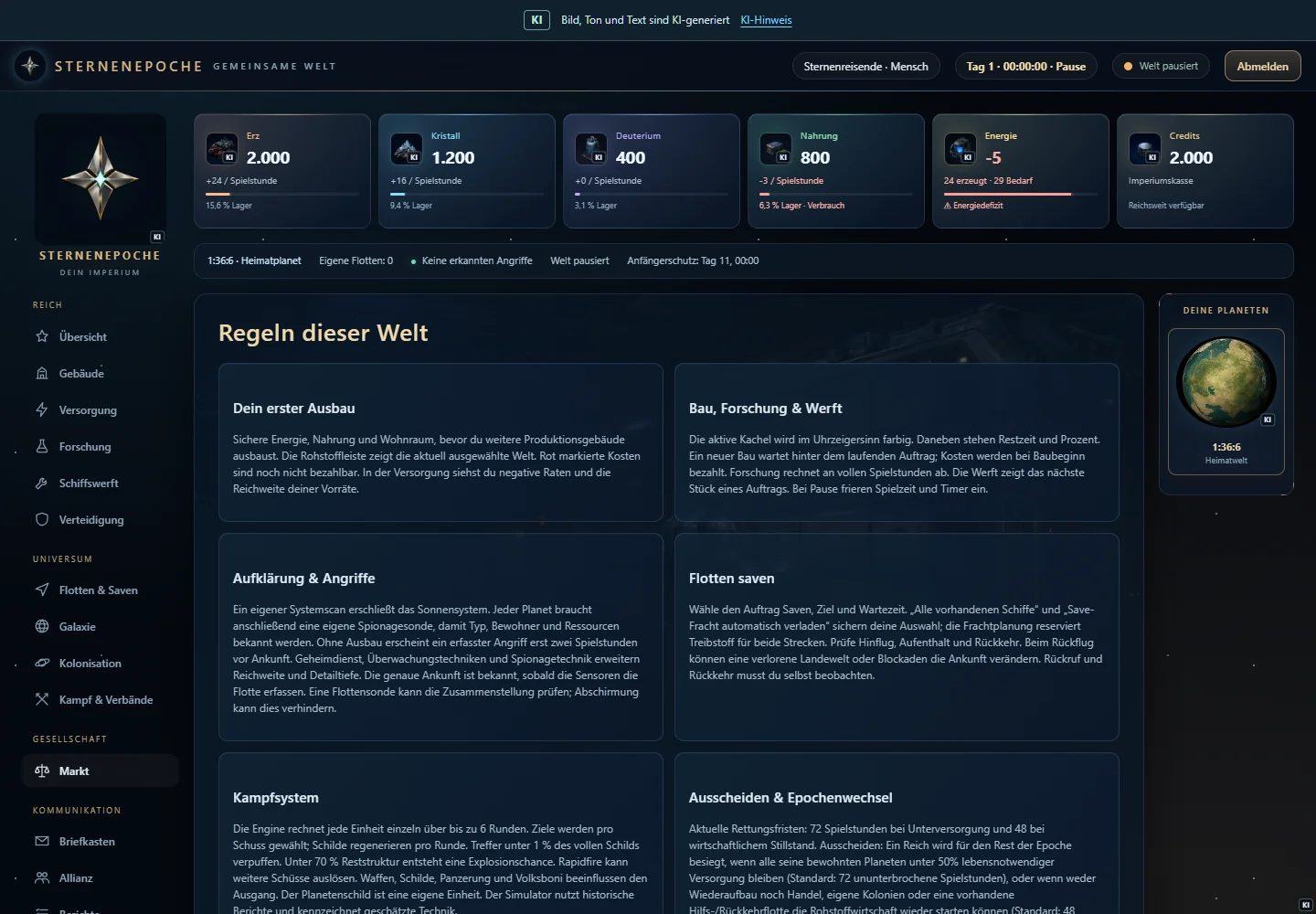Click the Galaxie globe icon
Screen dimensions: 1316x914
point(42,626)
